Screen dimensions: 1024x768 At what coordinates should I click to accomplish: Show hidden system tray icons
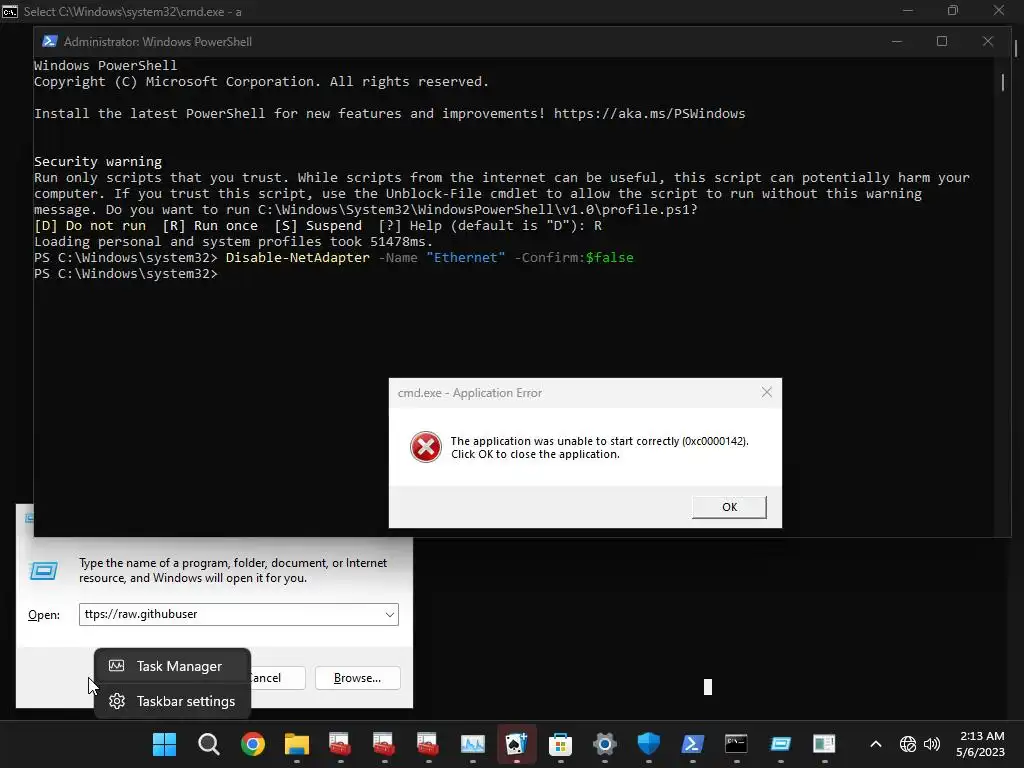[876, 744]
